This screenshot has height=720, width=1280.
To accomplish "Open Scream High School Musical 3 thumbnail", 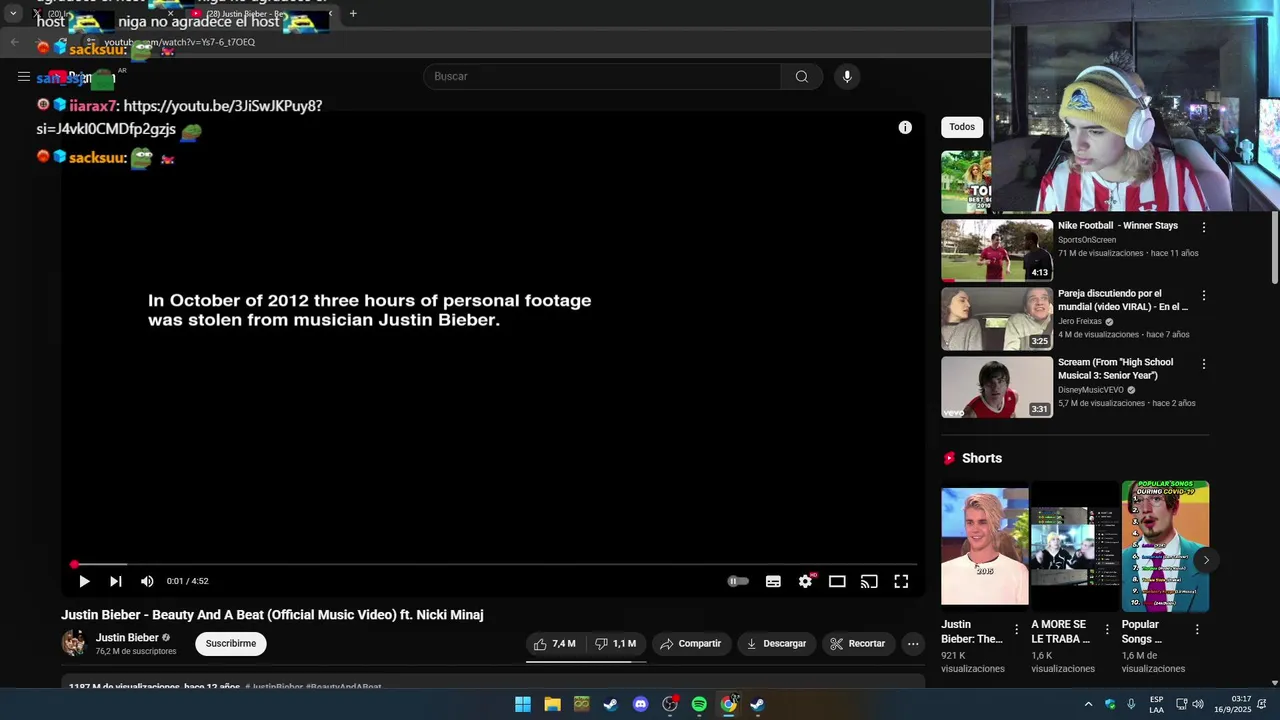I will [997, 387].
